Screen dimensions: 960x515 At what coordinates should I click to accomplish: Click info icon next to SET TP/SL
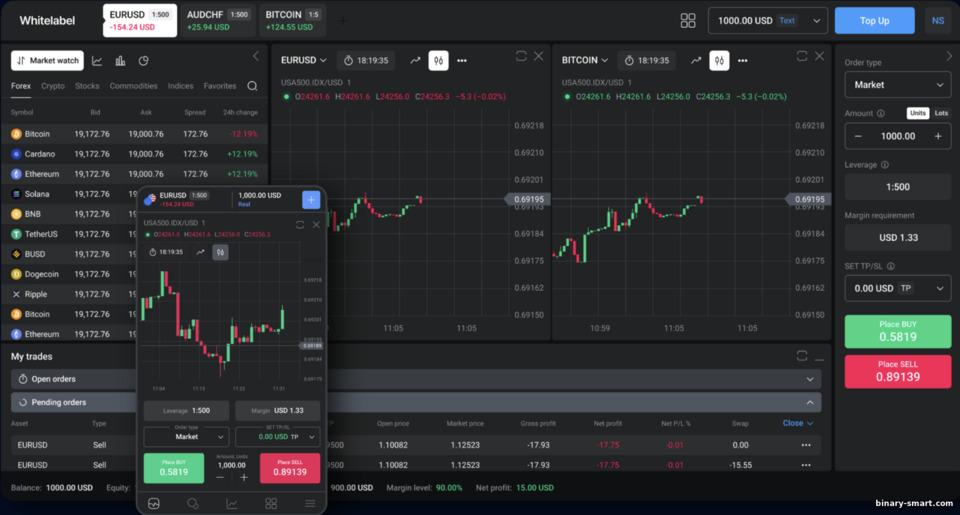(x=891, y=266)
